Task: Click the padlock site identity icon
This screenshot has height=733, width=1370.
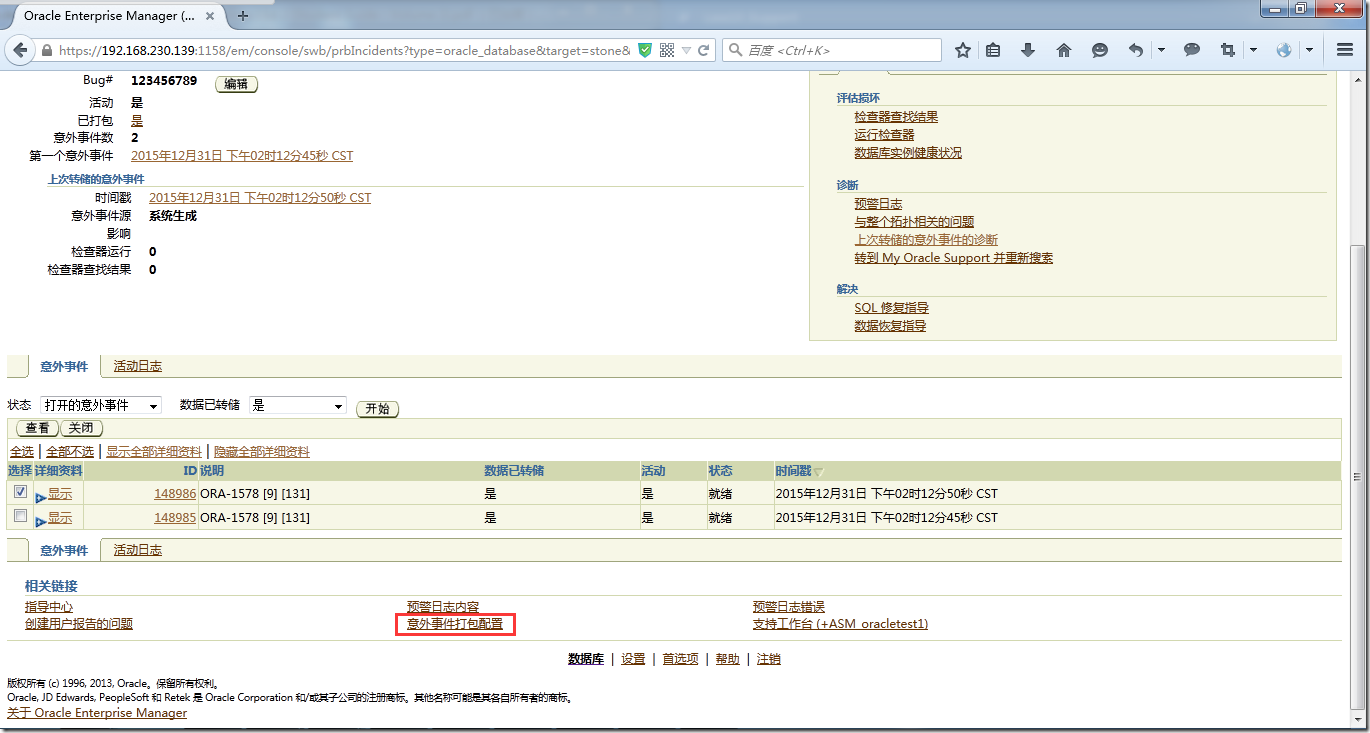Action: [x=46, y=50]
